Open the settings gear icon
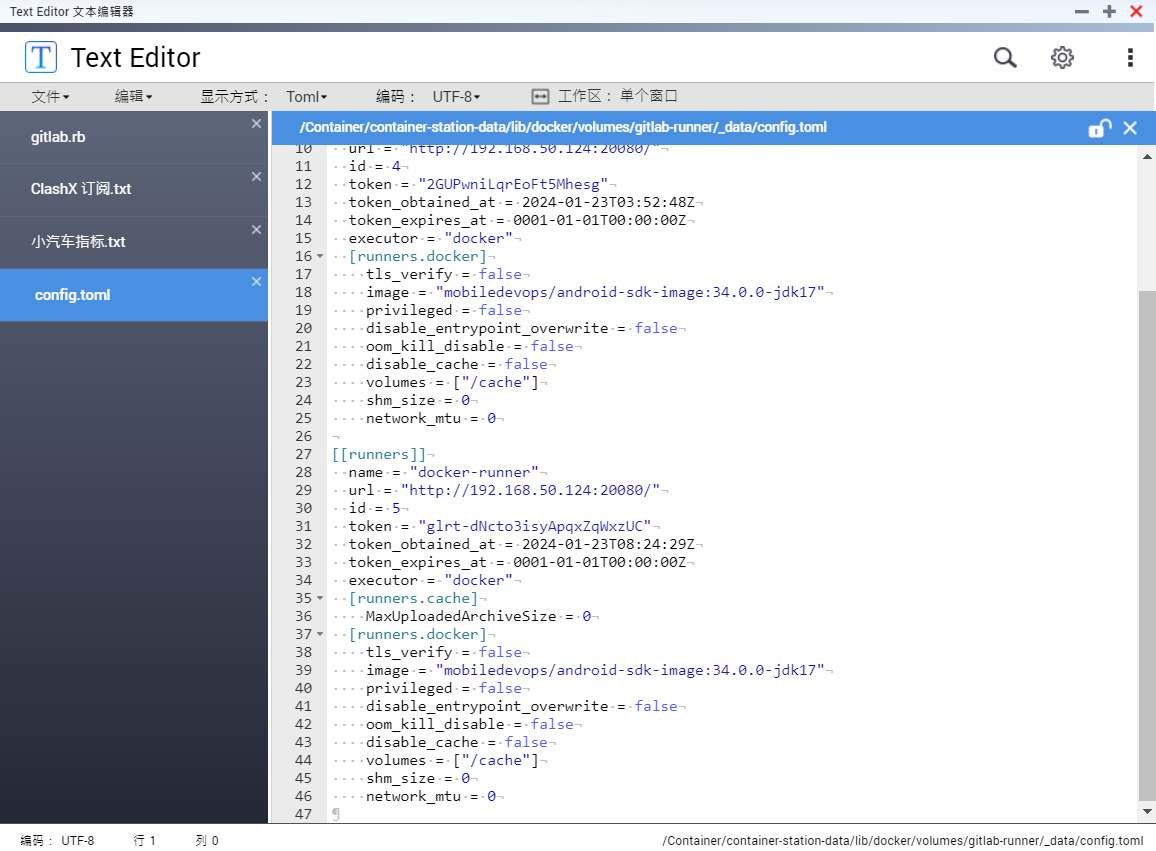This screenshot has width=1156, height=851. tap(1062, 58)
